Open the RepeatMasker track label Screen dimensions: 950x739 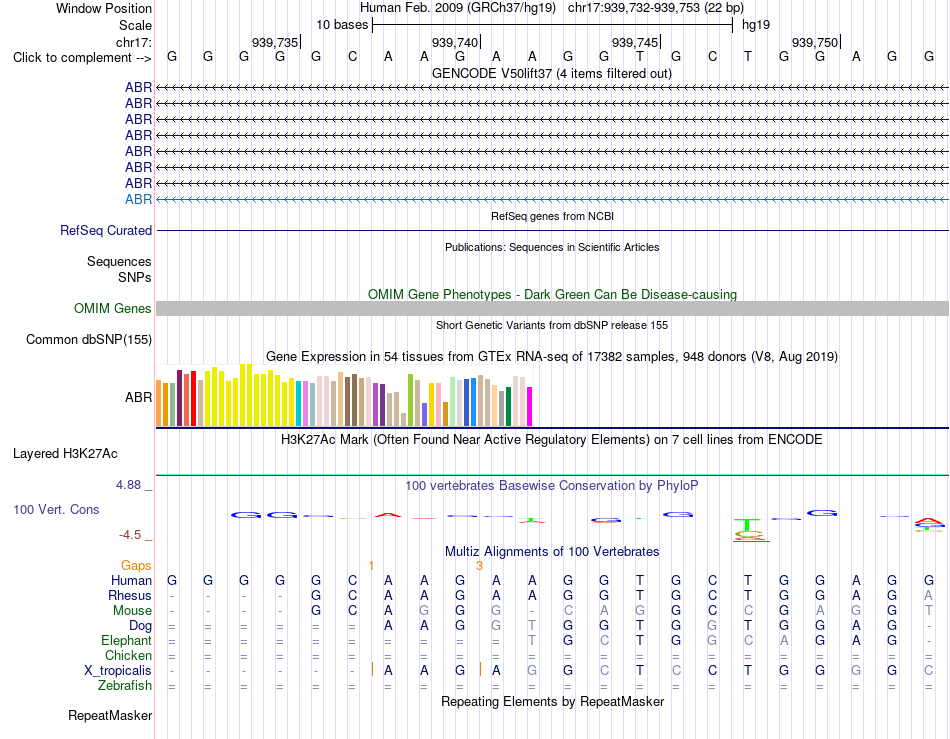click(110, 715)
